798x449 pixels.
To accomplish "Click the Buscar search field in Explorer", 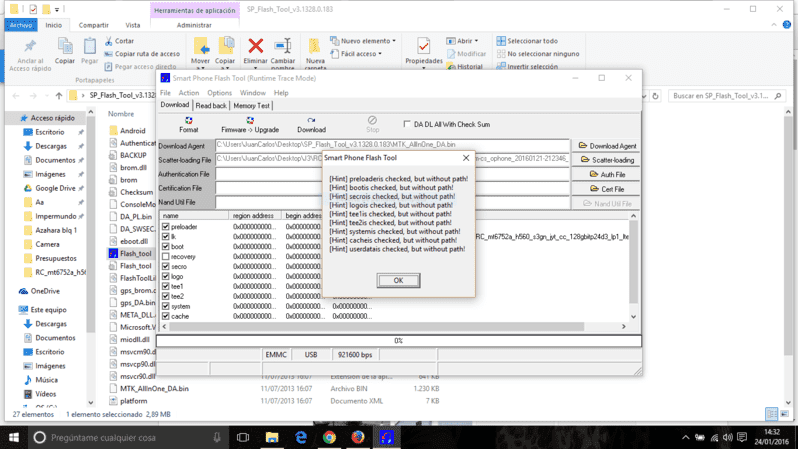I will (726, 96).
